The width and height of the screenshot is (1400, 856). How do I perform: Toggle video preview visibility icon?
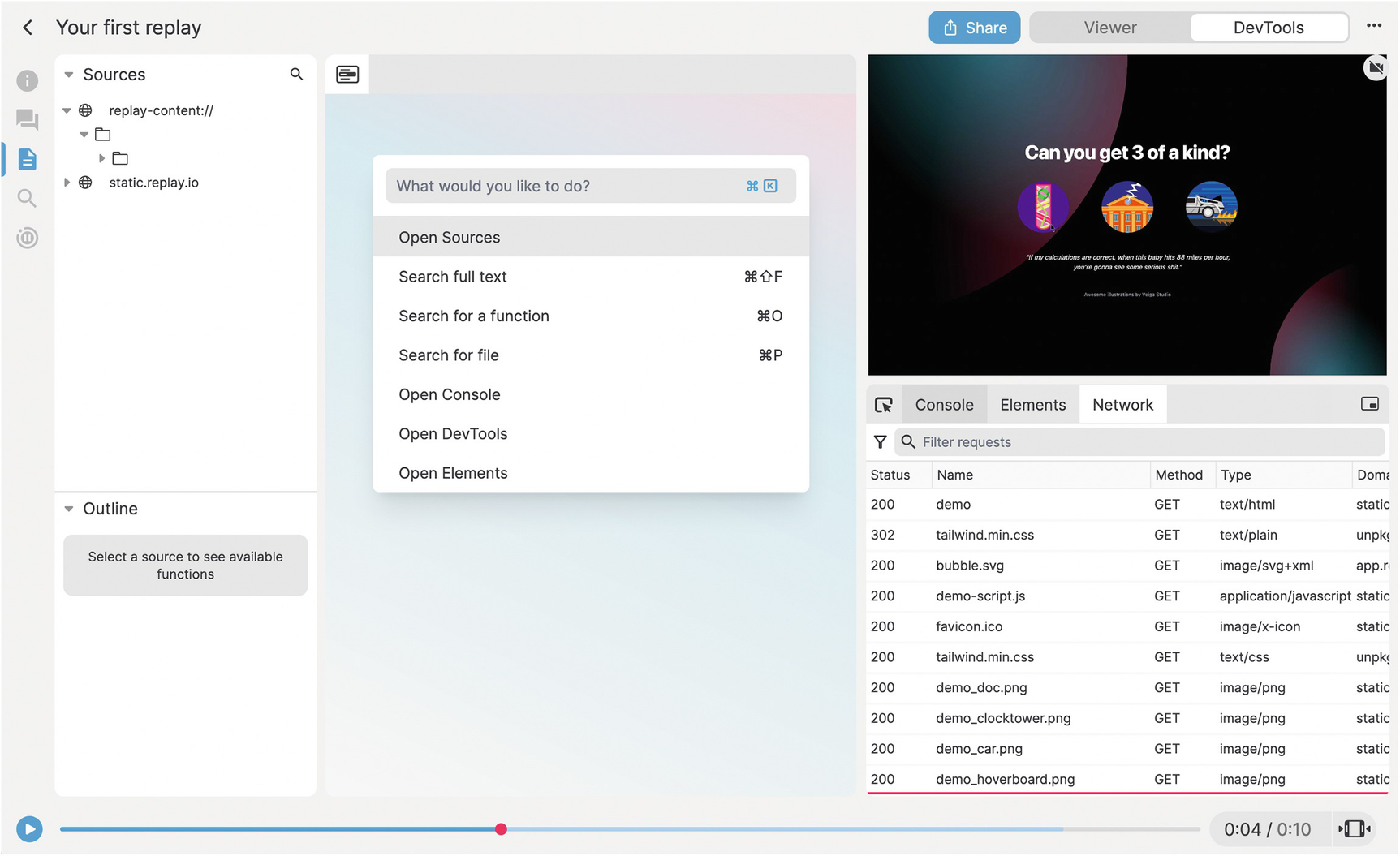(1375, 67)
